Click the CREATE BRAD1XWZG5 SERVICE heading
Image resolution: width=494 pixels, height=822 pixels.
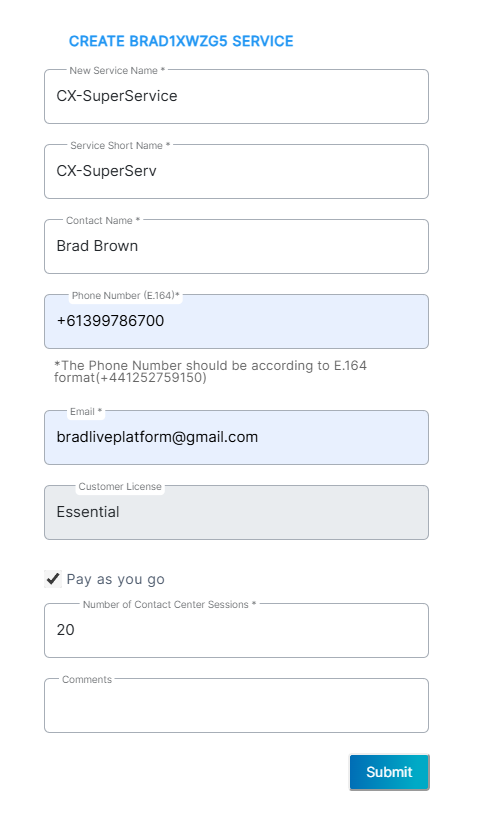tap(181, 41)
